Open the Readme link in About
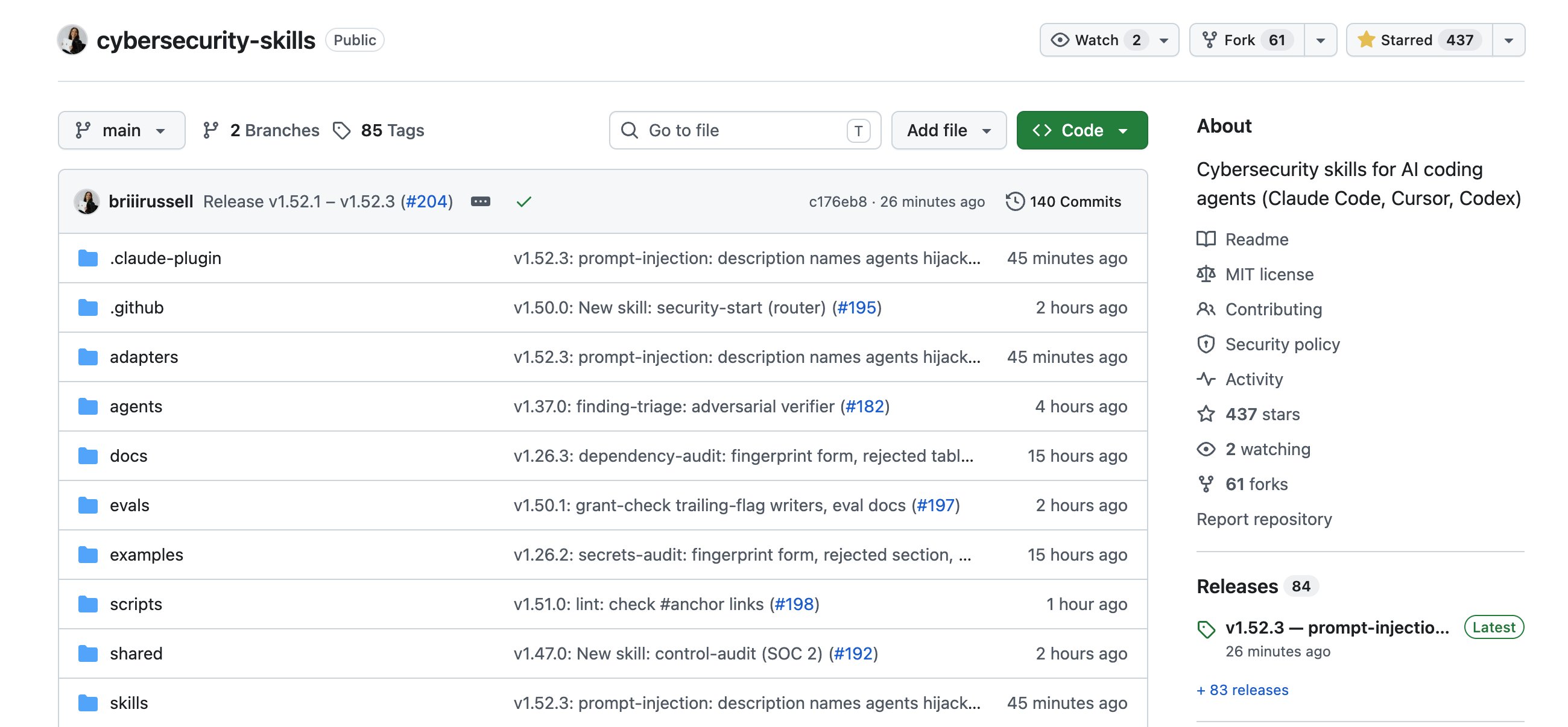 pyautogui.click(x=1256, y=239)
